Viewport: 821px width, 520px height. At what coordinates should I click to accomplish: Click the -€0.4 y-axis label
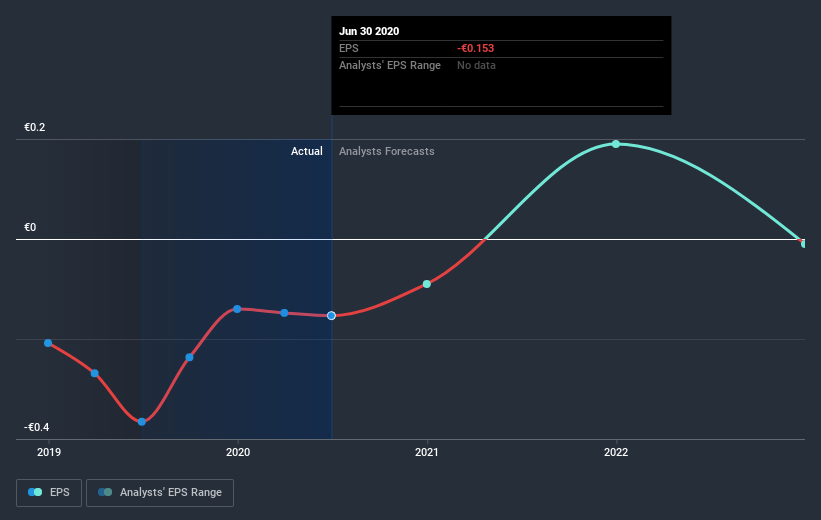click(x=37, y=427)
